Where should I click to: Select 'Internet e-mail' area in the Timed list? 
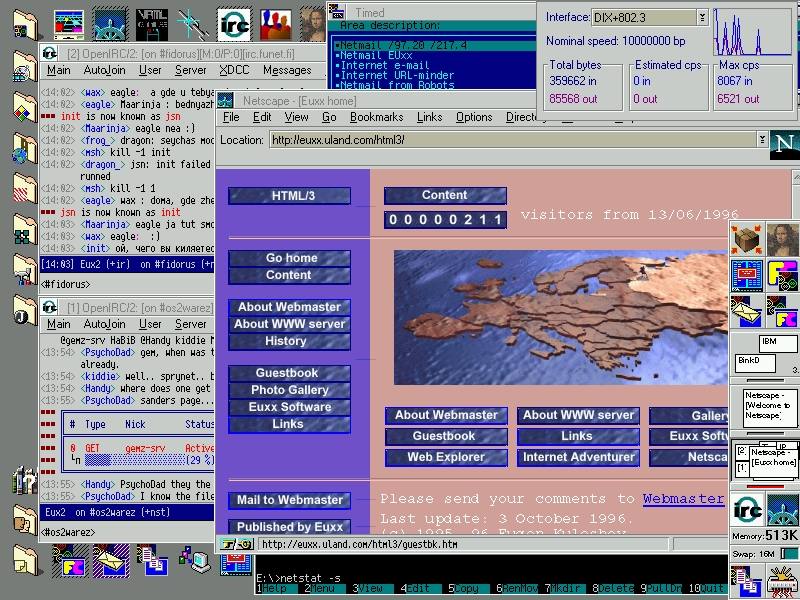pyautogui.click(x=385, y=65)
